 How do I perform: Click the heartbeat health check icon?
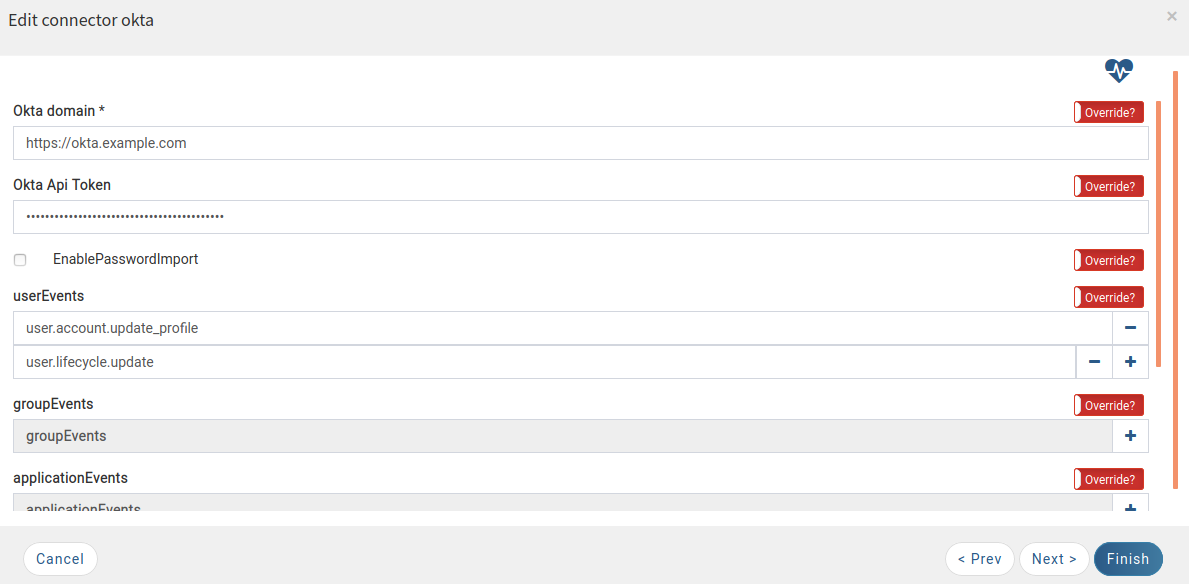[1118, 71]
